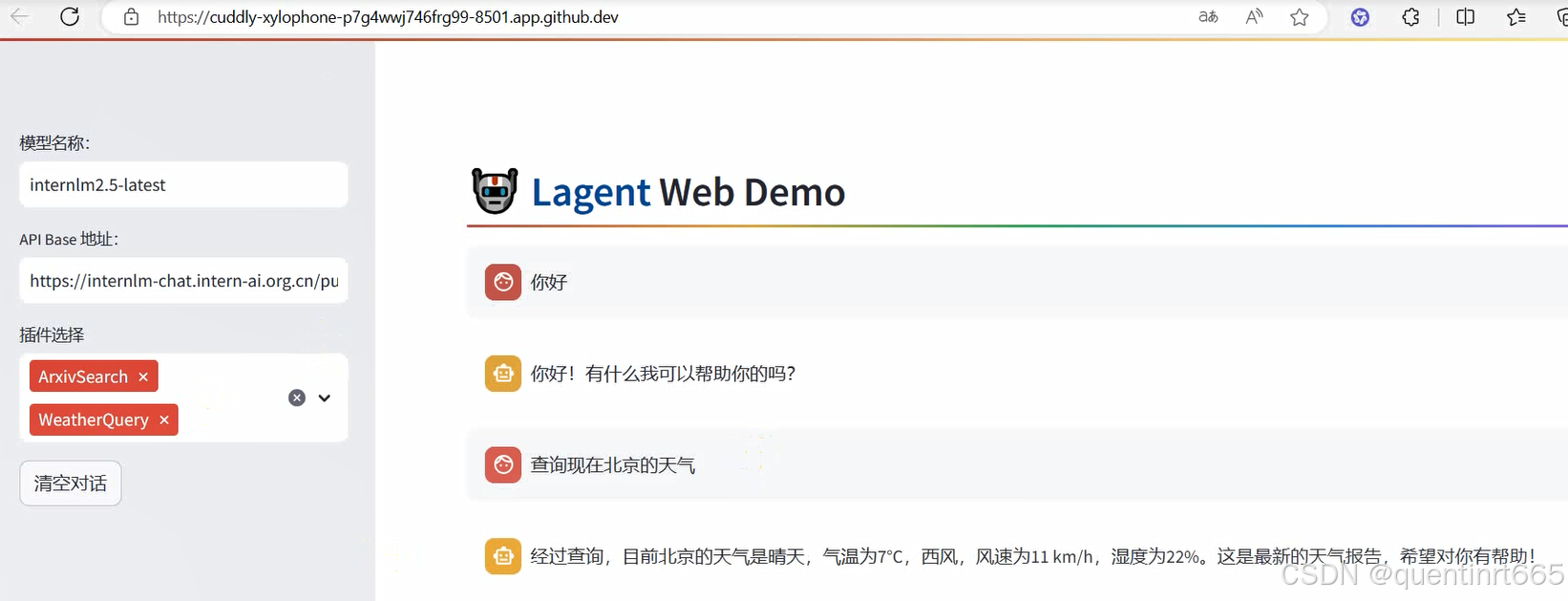Remove the ArxivSearch plugin tag
1568x601 pixels.
point(143,376)
